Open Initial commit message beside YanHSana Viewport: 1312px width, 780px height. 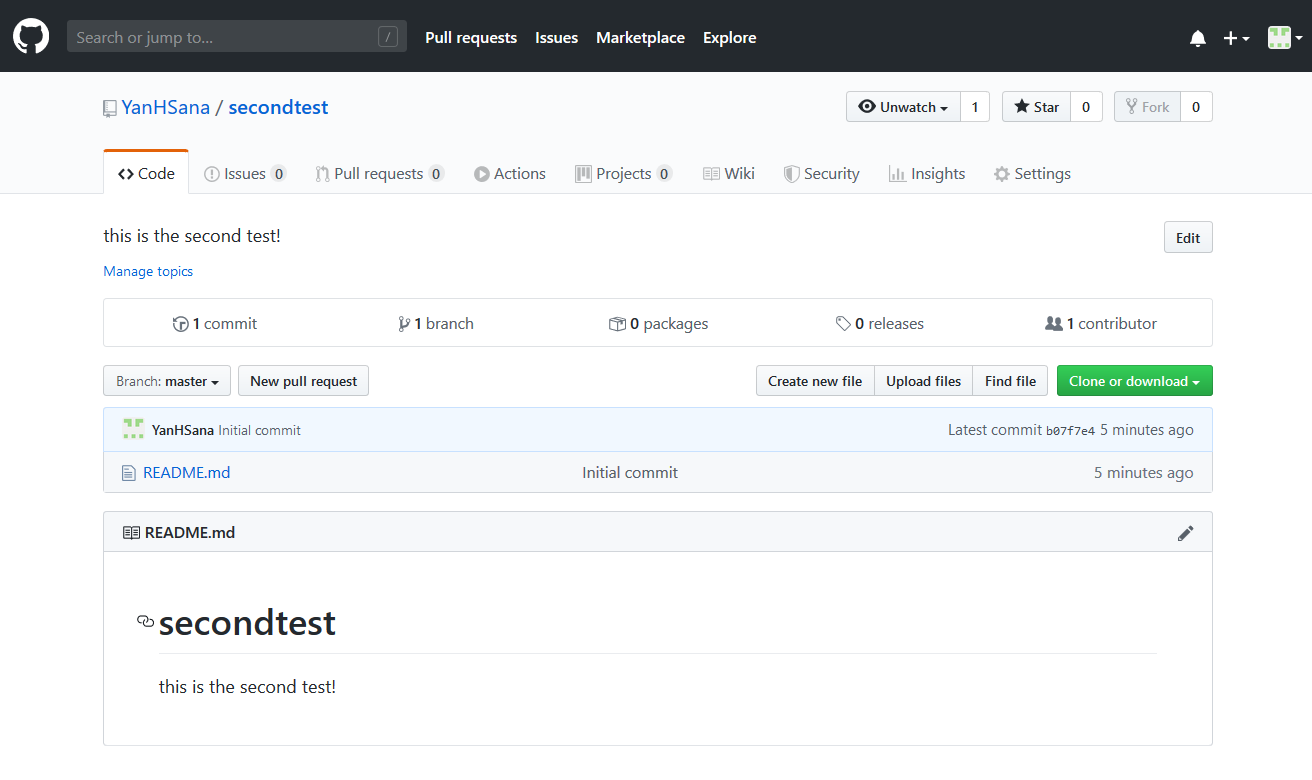pos(260,430)
